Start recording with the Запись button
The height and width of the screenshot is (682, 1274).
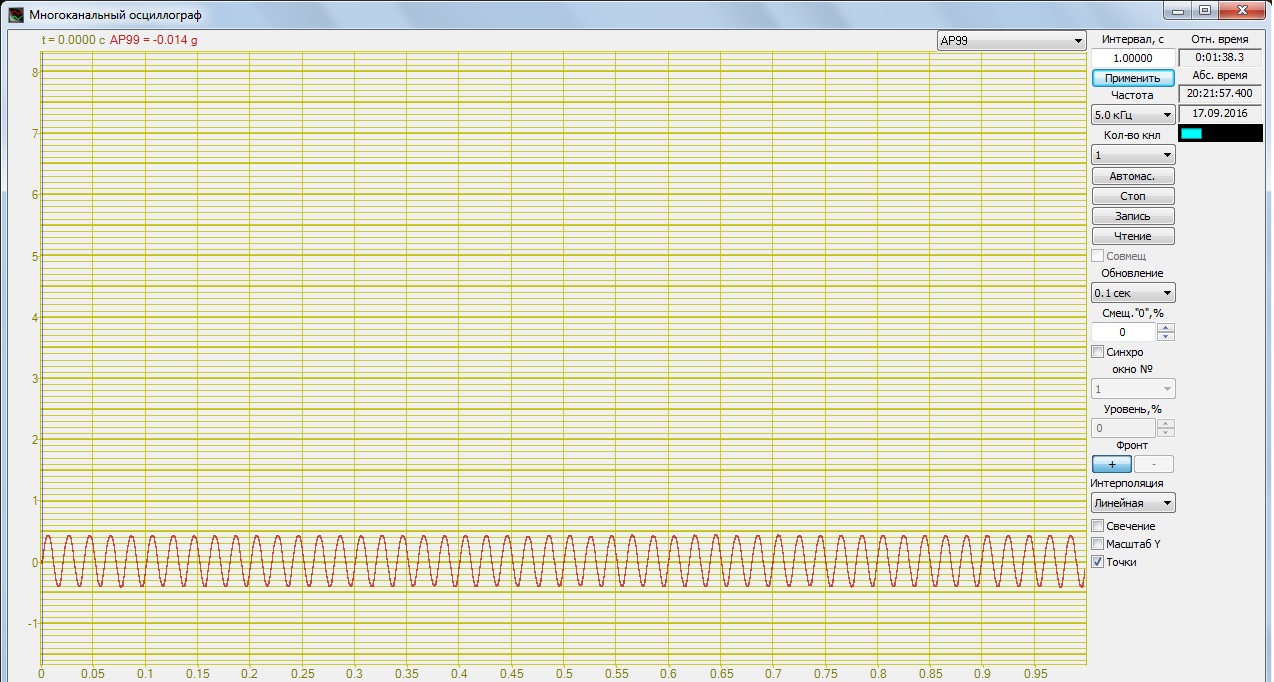click(x=1133, y=216)
